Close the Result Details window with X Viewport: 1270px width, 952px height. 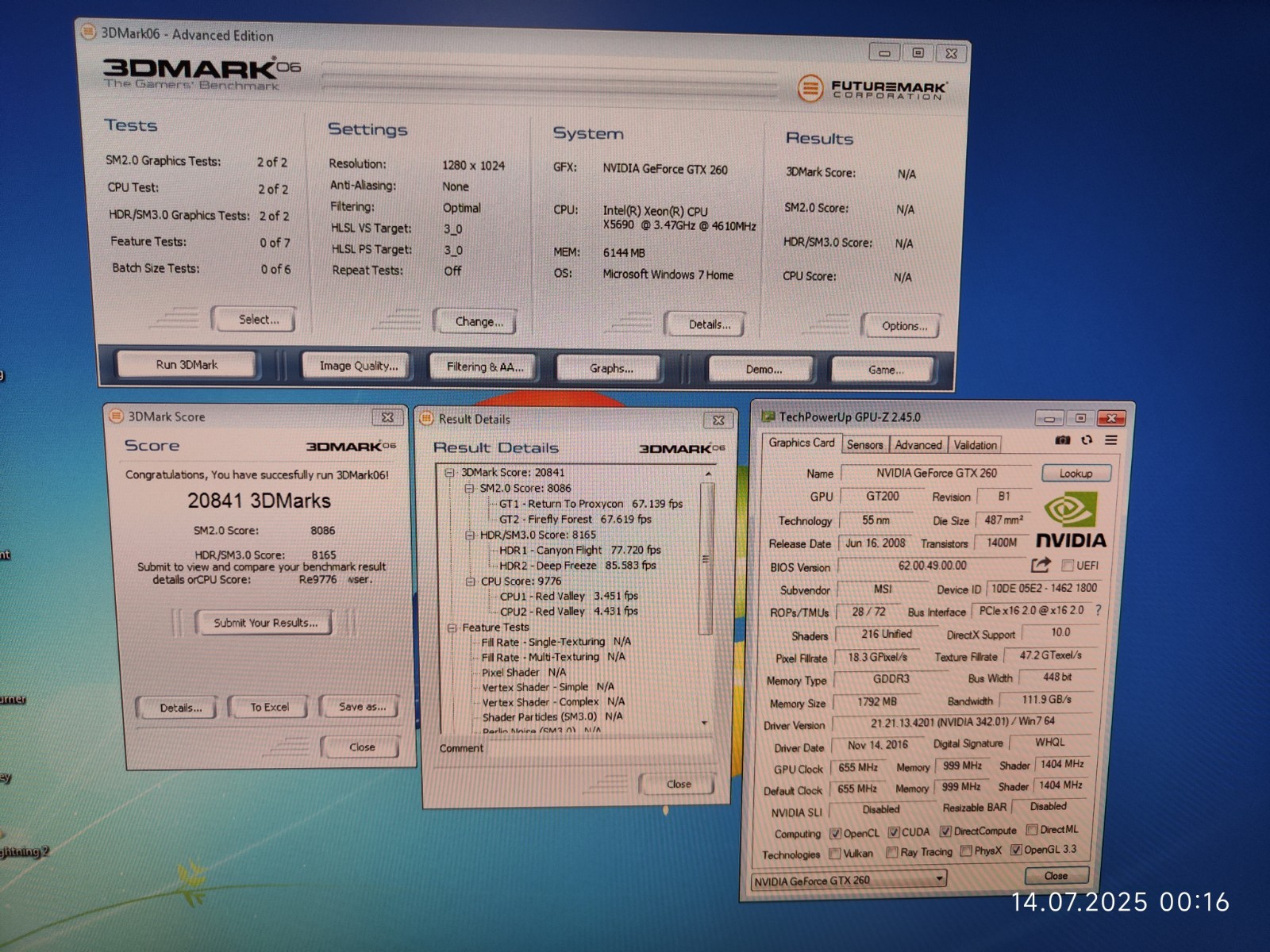tap(718, 420)
